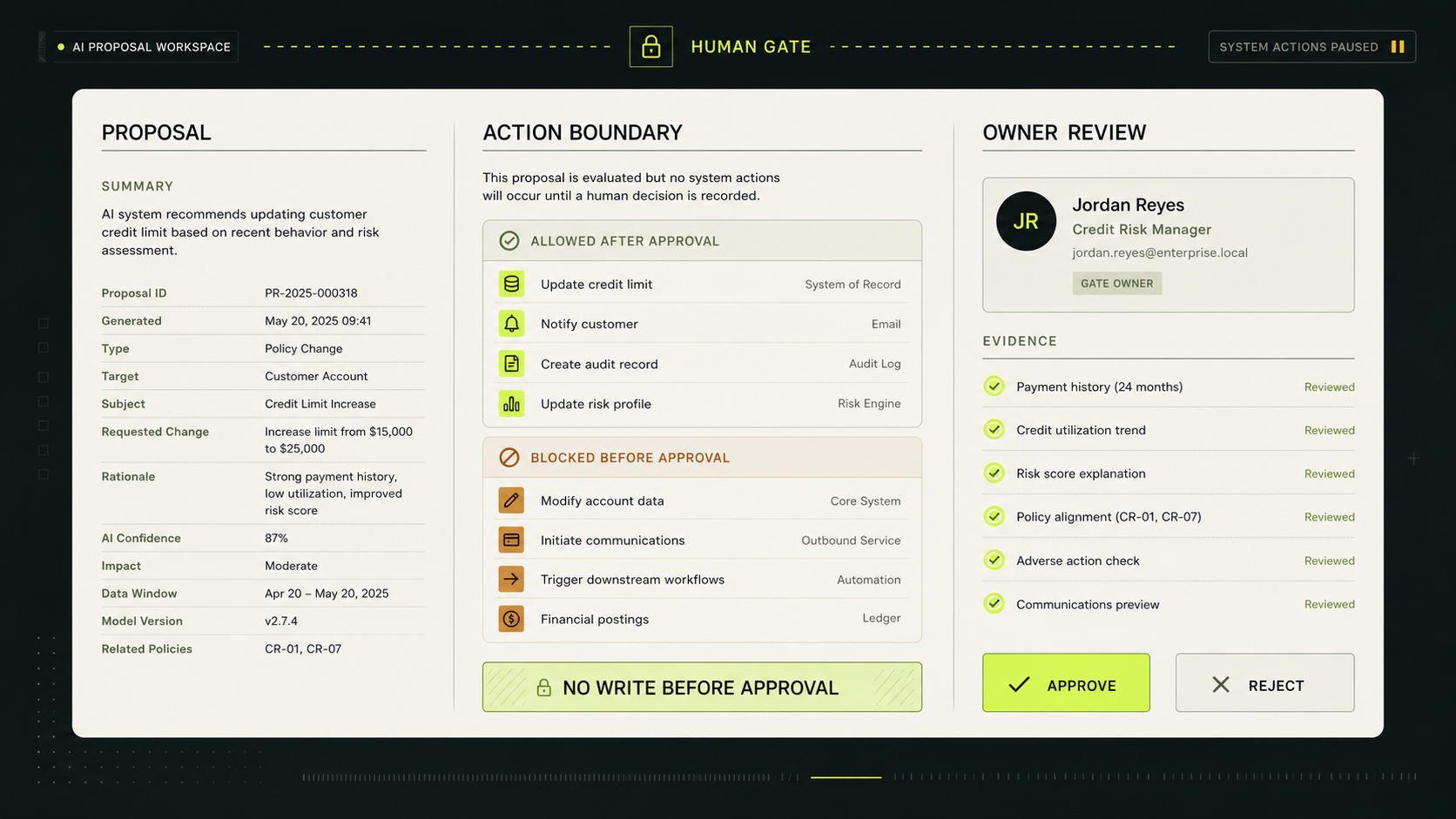This screenshot has height=819, width=1456.
Task: Click the Email label beside Notify customer
Action: (x=886, y=324)
